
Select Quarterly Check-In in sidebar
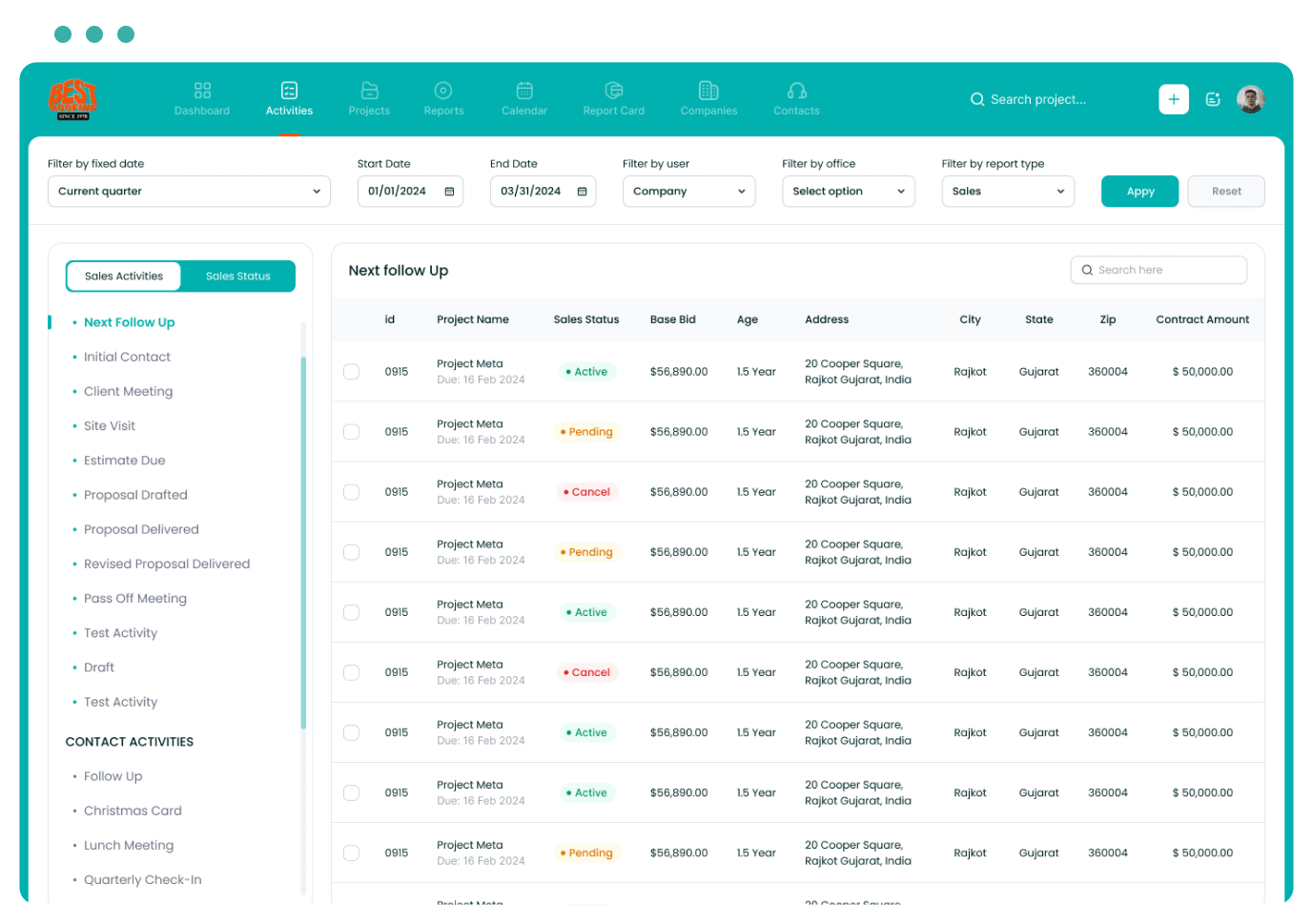pos(143,879)
